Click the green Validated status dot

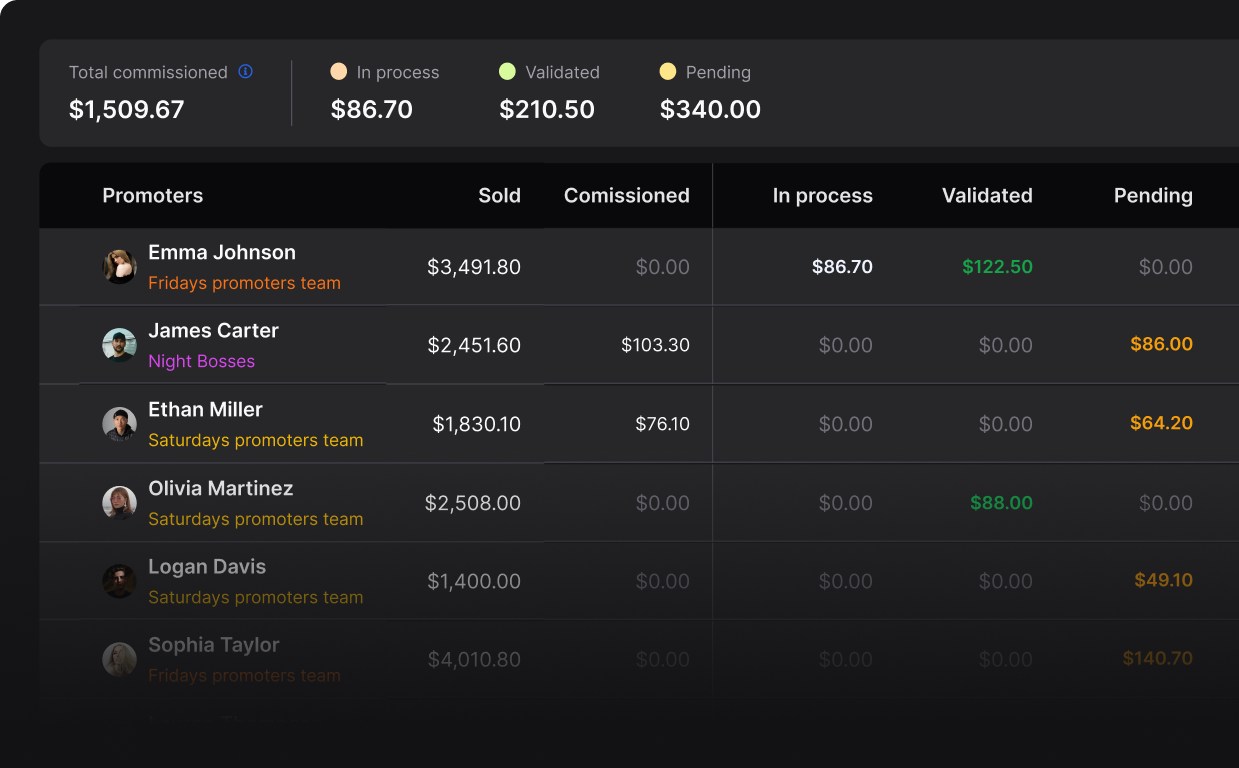pos(507,71)
